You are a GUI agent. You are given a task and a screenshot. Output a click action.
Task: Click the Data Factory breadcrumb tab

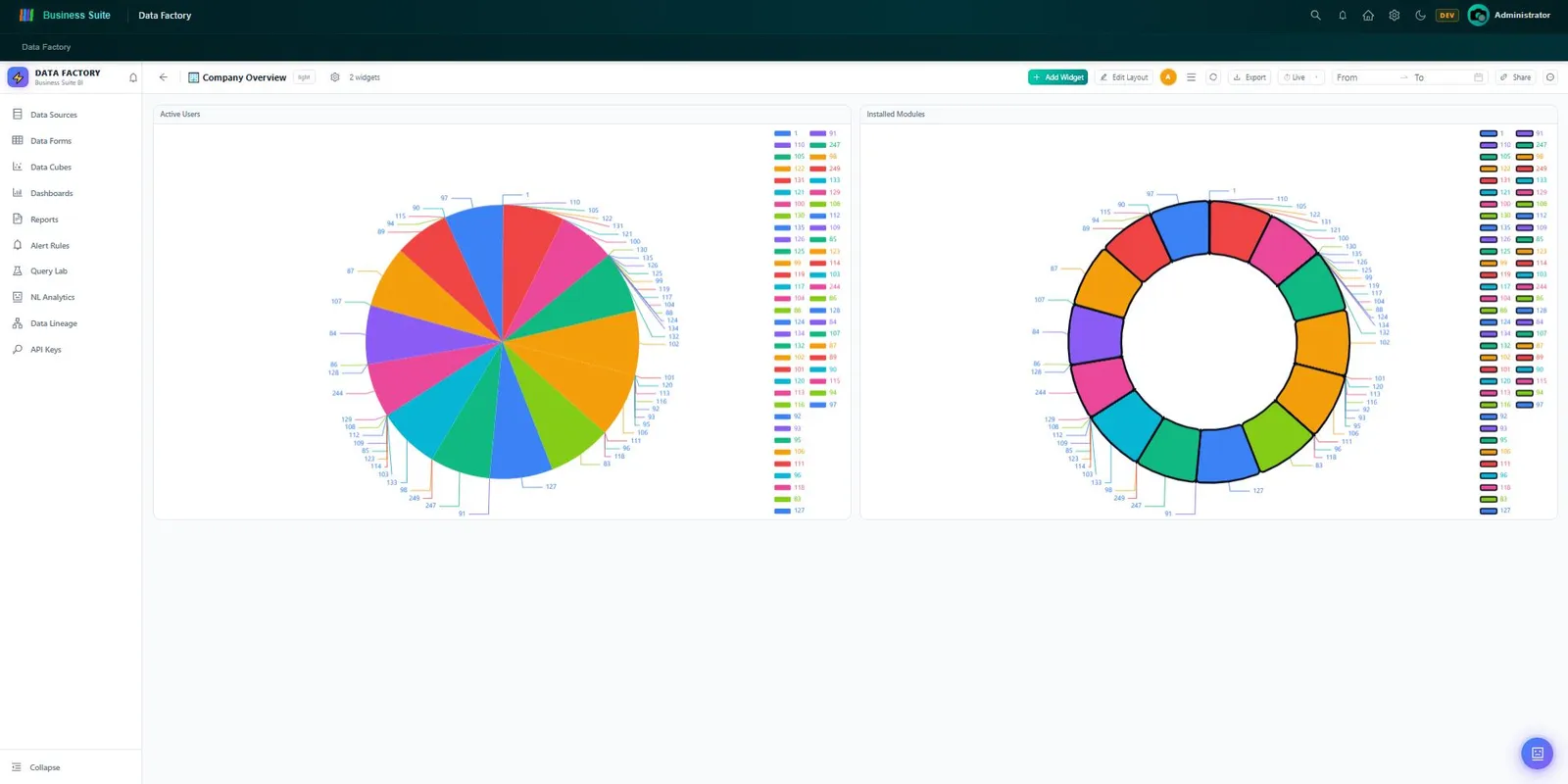click(46, 47)
